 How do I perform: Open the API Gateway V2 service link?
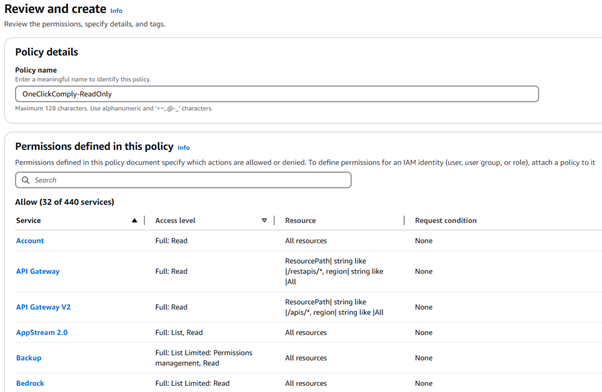pos(43,307)
